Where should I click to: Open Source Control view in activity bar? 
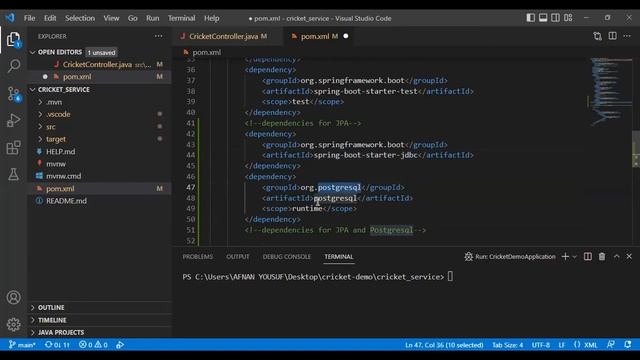point(13,94)
